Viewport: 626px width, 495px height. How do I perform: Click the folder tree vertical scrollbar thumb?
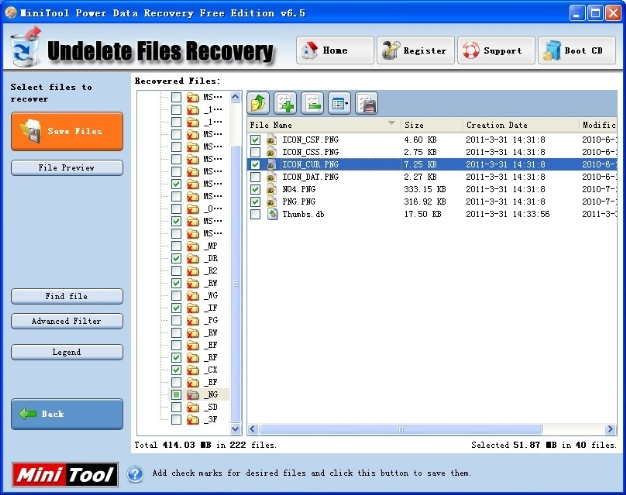click(236, 284)
